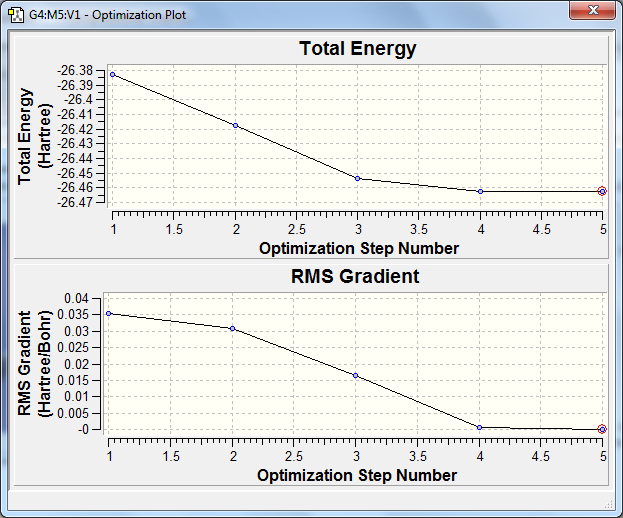Select step 1 point on RMS Gradient plot

click(108, 314)
